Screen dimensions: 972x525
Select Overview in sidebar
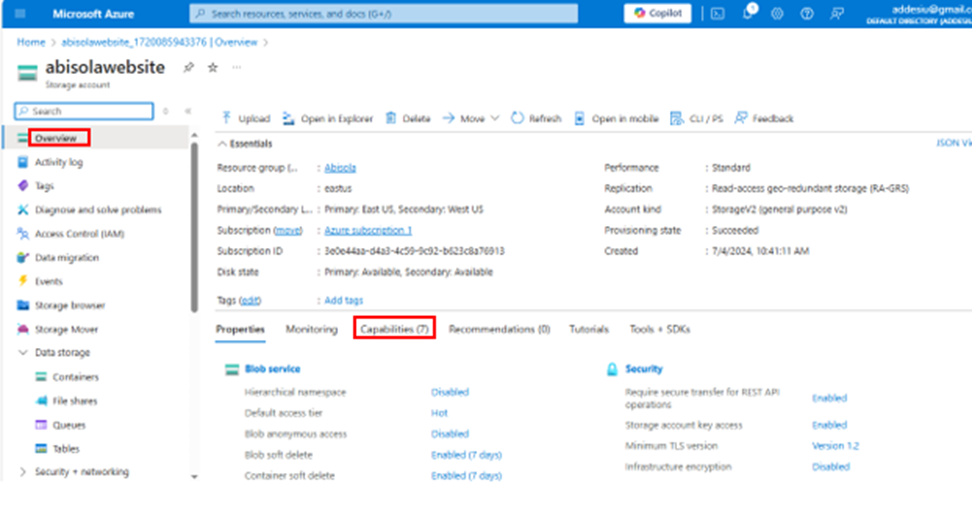coord(56,138)
